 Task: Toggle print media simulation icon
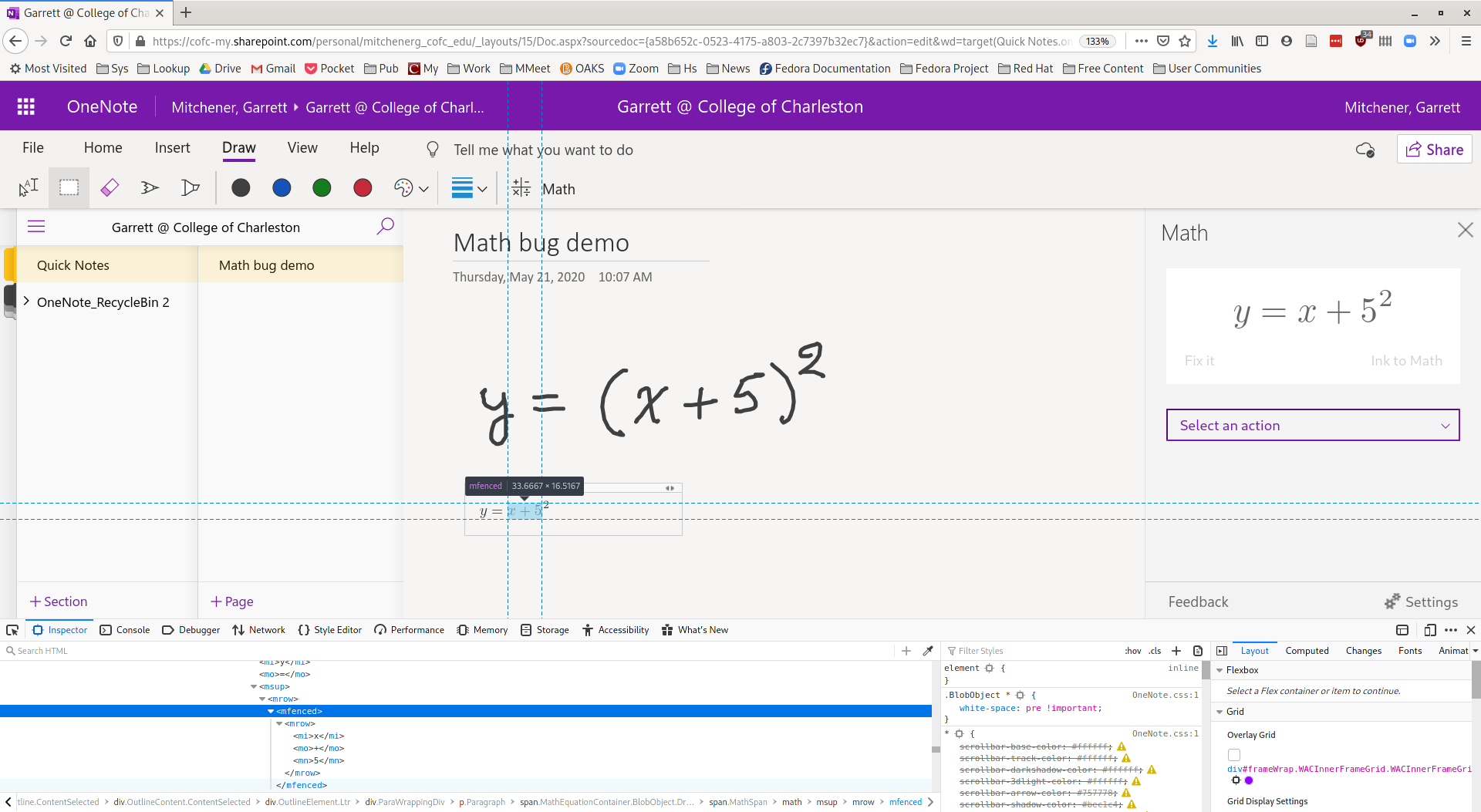click(x=1198, y=651)
